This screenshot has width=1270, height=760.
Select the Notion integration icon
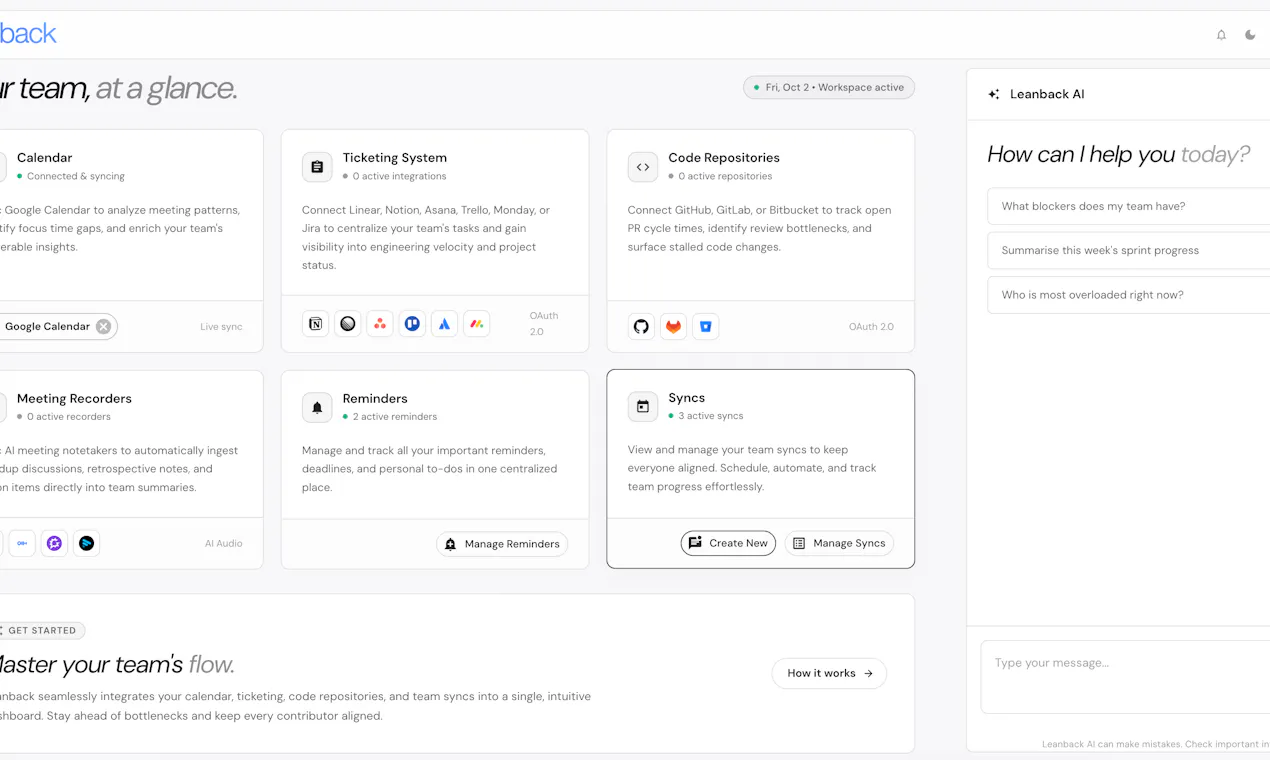[x=316, y=324]
